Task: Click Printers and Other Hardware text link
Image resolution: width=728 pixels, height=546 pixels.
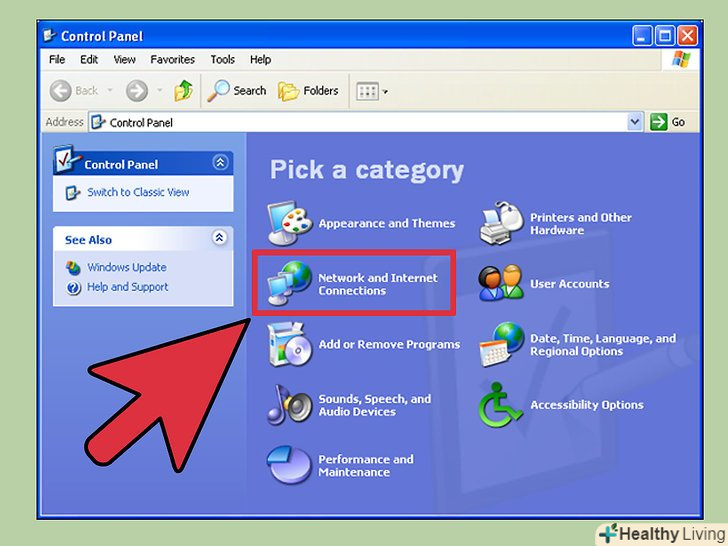Action: pyautogui.click(x=581, y=224)
